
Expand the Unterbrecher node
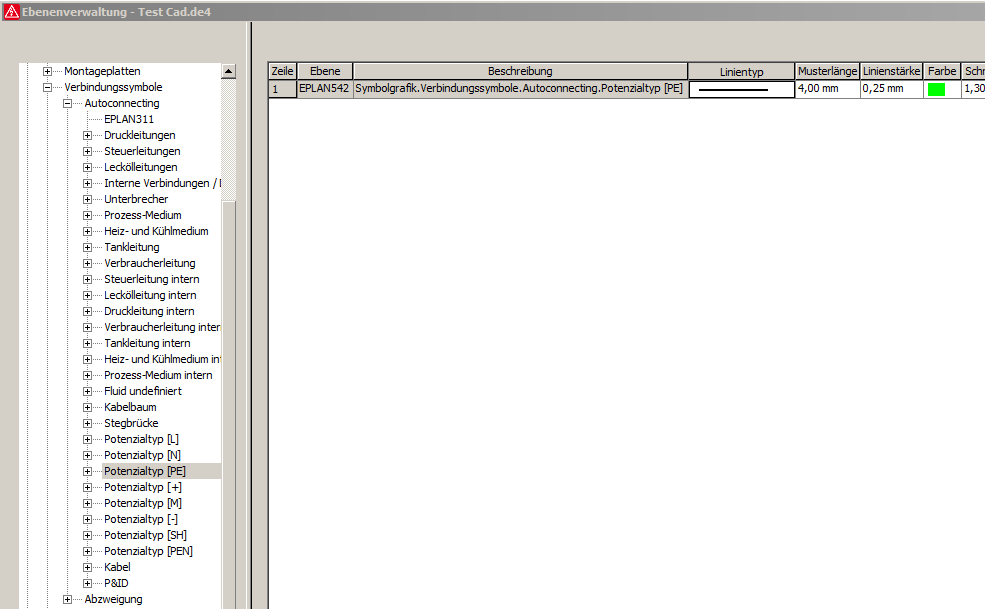[87, 199]
